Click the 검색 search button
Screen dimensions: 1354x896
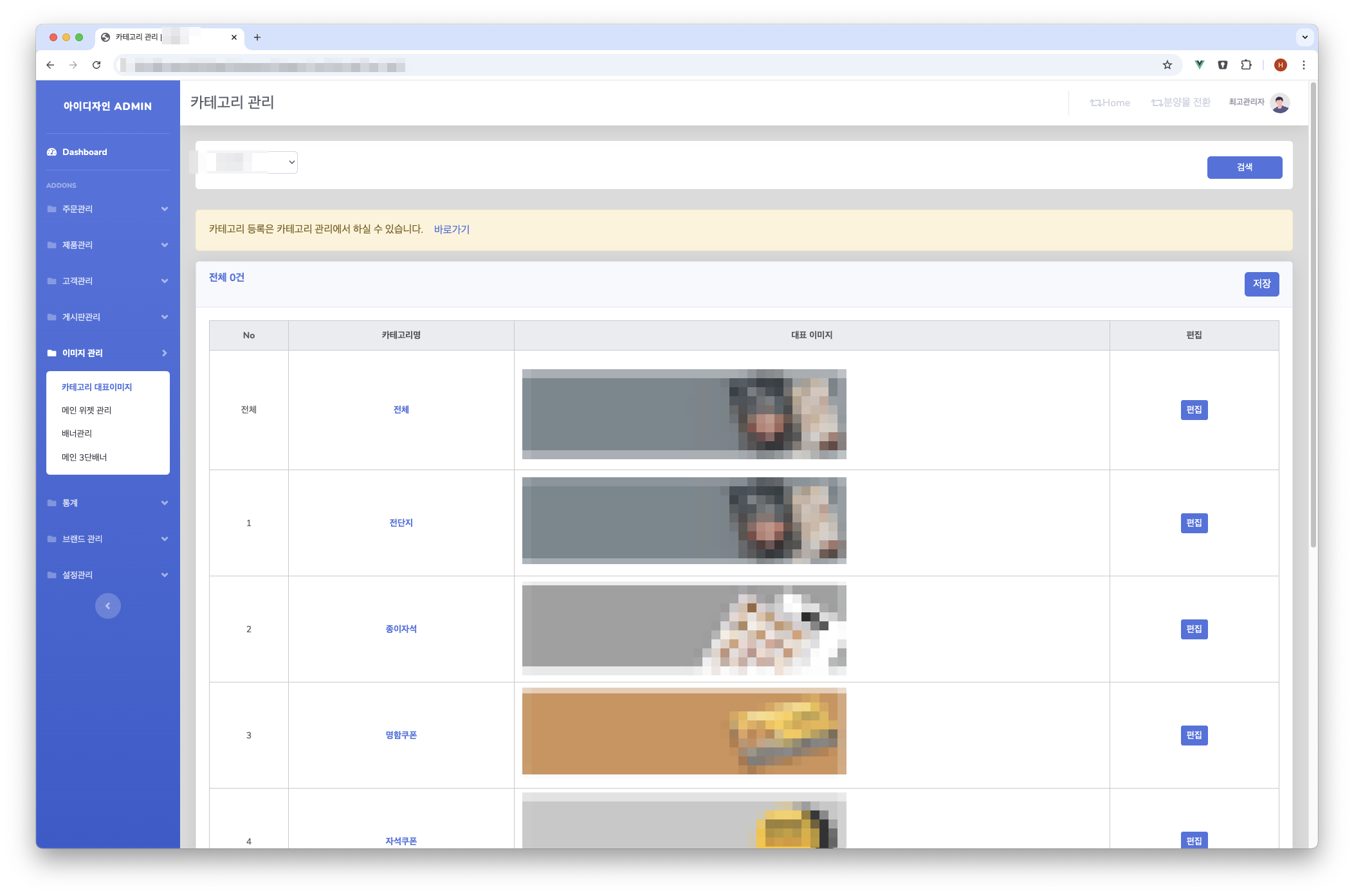pyautogui.click(x=1245, y=167)
